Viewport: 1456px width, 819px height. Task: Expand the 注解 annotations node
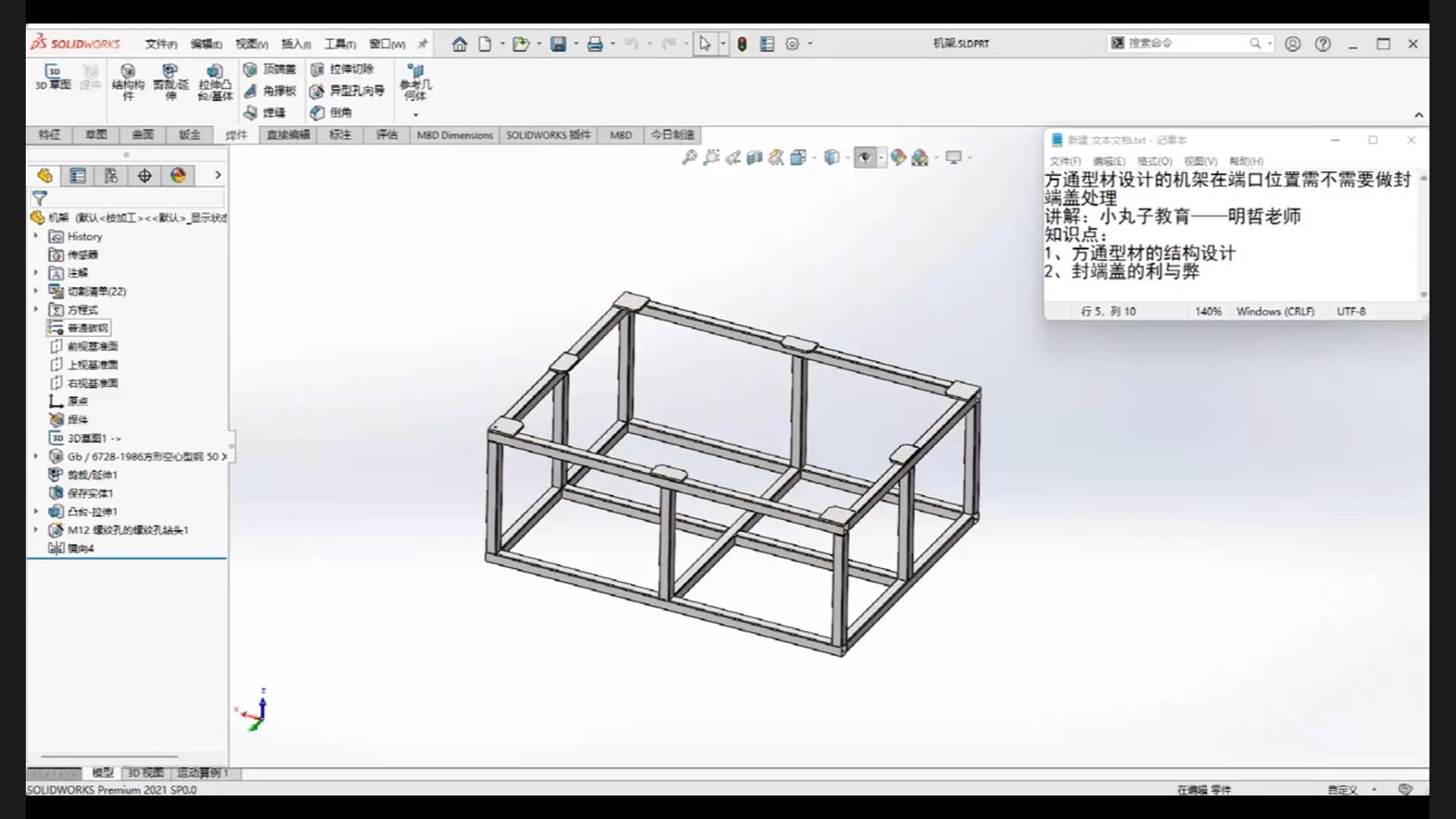point(36,272)
